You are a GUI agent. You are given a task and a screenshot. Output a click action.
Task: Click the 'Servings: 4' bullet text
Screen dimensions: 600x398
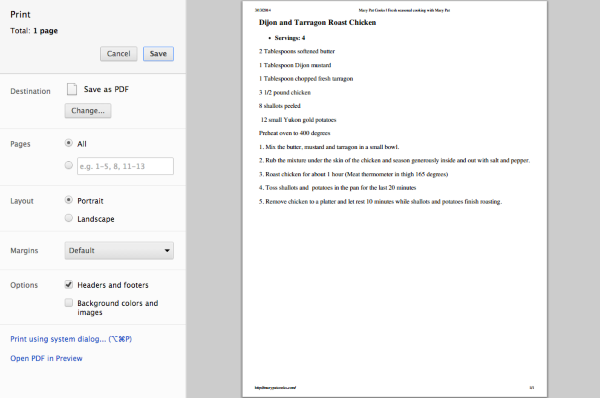pyautogui.click(x=290, y=38)
